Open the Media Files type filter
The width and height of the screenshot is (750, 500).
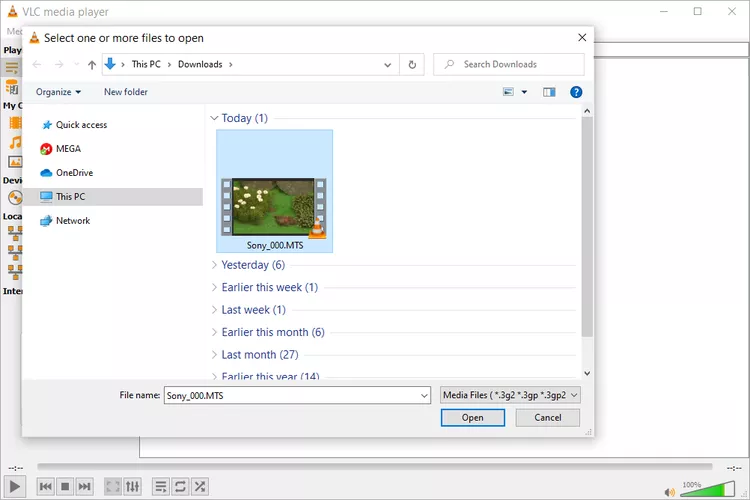point(510,395)
